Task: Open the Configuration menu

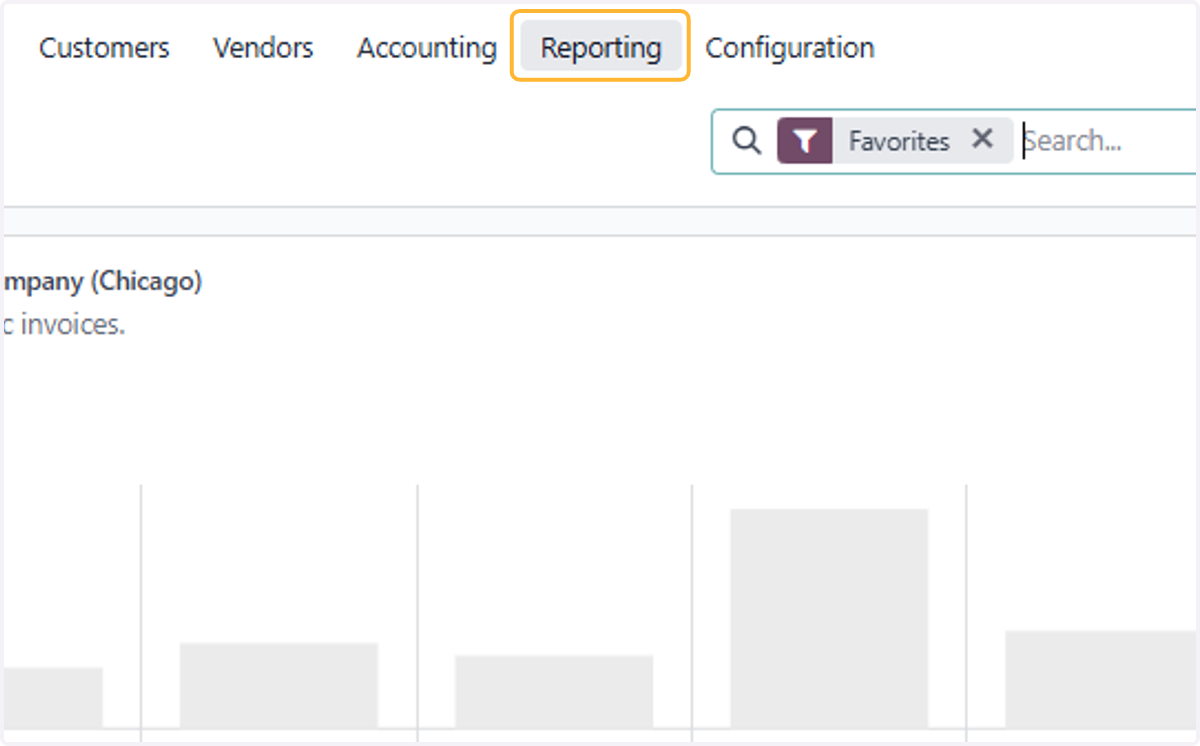Action: click(x=790, y=48)
